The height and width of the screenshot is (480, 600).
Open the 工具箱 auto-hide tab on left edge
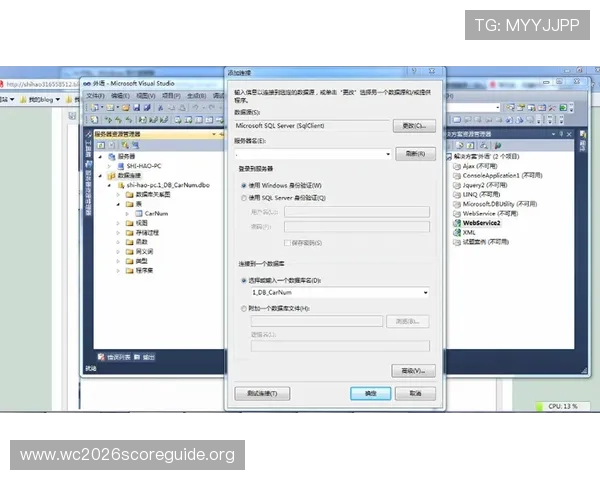pos(88,145)
